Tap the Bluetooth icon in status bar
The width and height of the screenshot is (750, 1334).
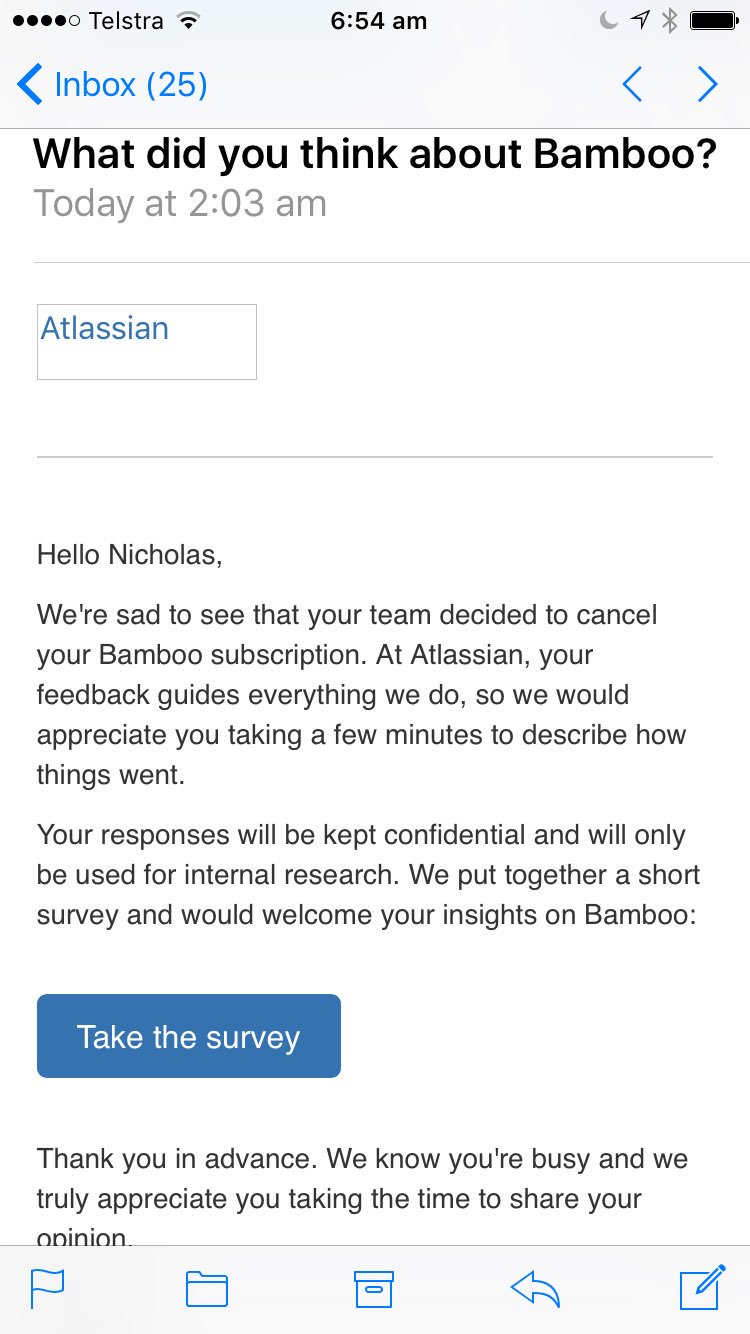pyautogui.click(x=670, y=21)
